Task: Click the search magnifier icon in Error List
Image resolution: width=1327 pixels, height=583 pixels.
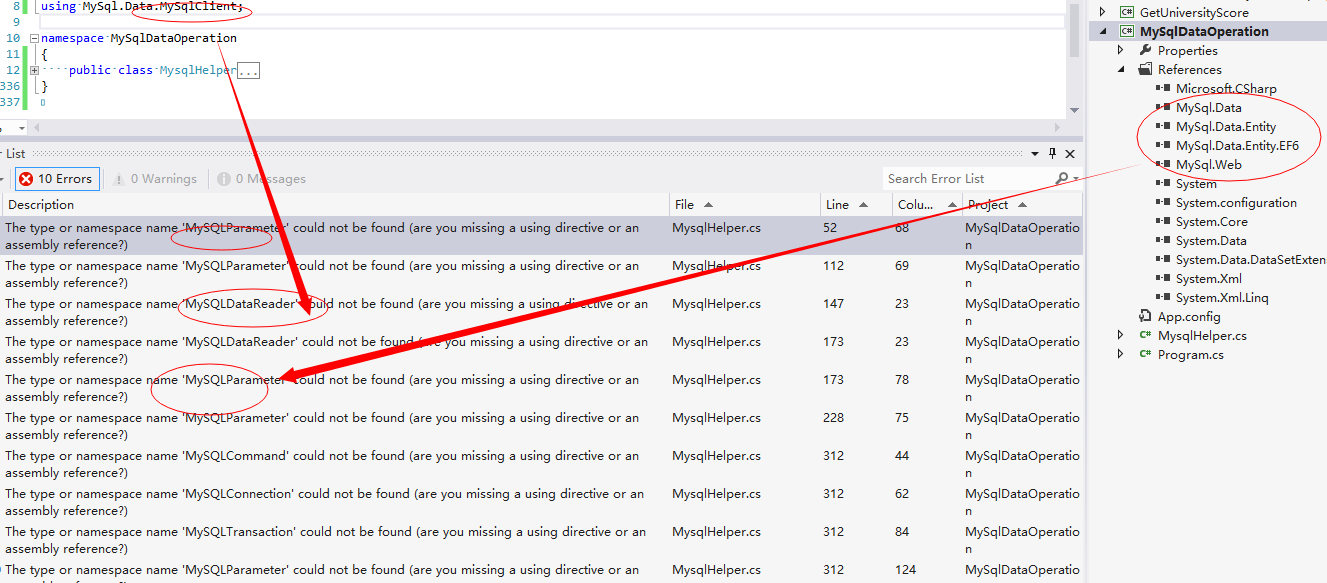Action: pos(1062,179)
